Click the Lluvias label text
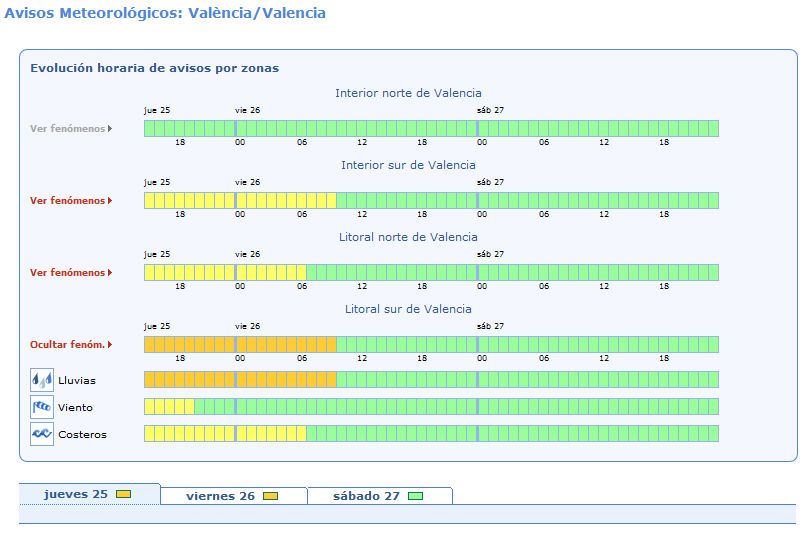805x534 pixels. pos(77,380)
